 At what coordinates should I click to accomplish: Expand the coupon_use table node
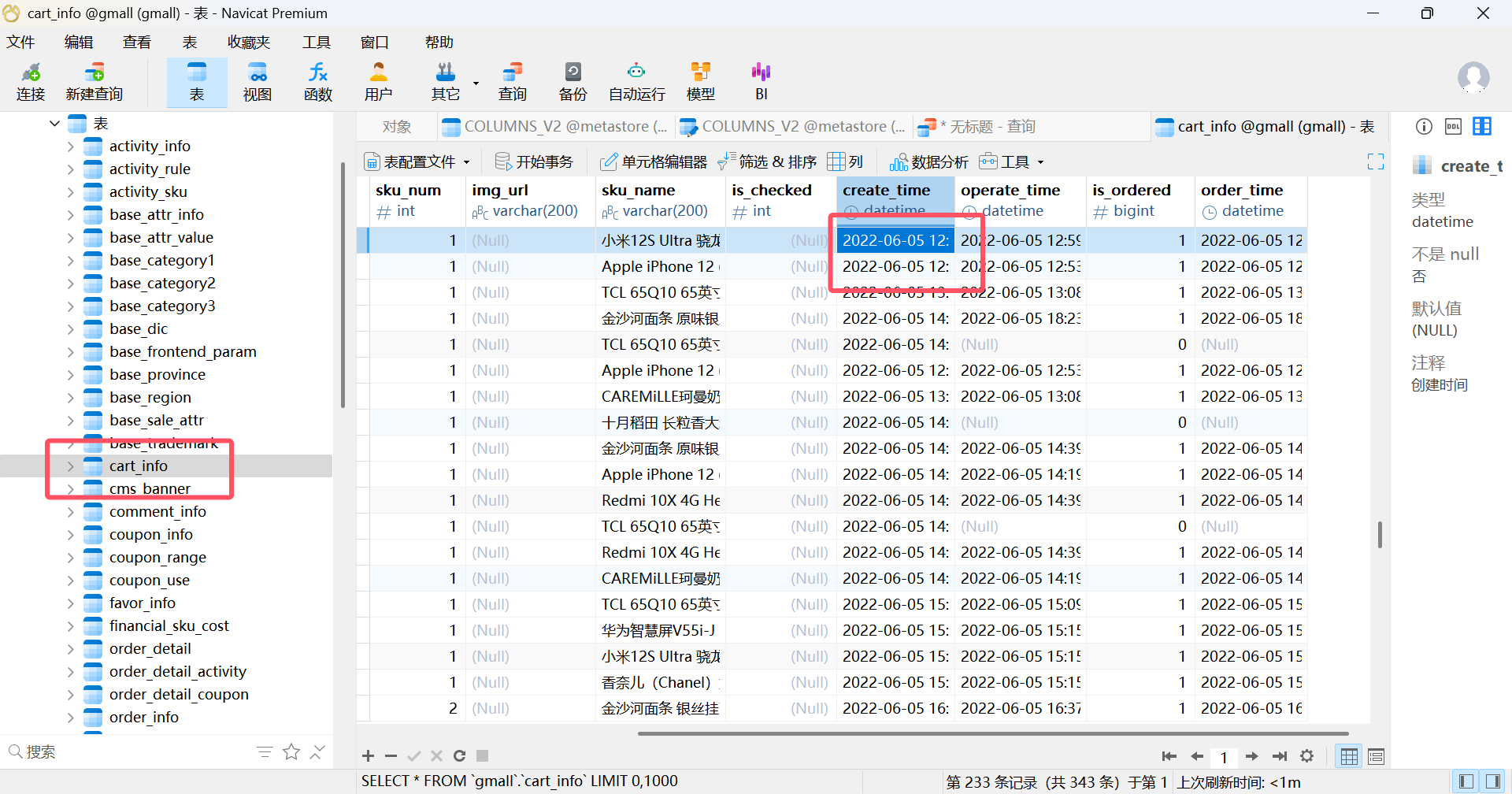[x=70, y=581]
